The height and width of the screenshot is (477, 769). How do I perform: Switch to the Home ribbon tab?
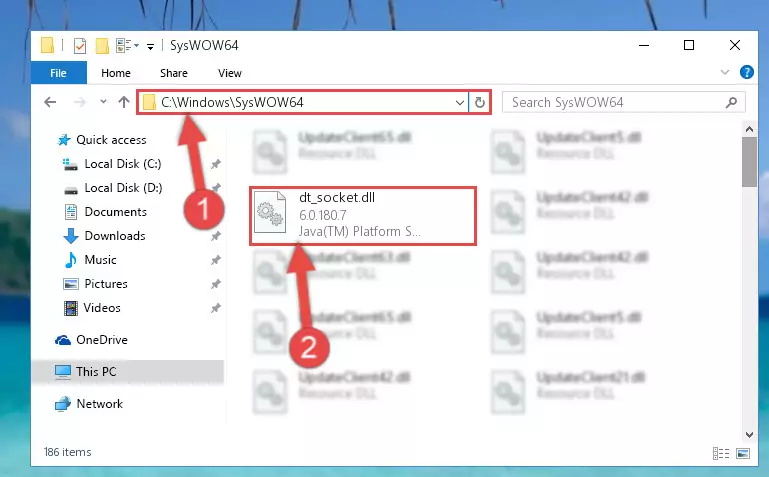(x=116, y=73)
